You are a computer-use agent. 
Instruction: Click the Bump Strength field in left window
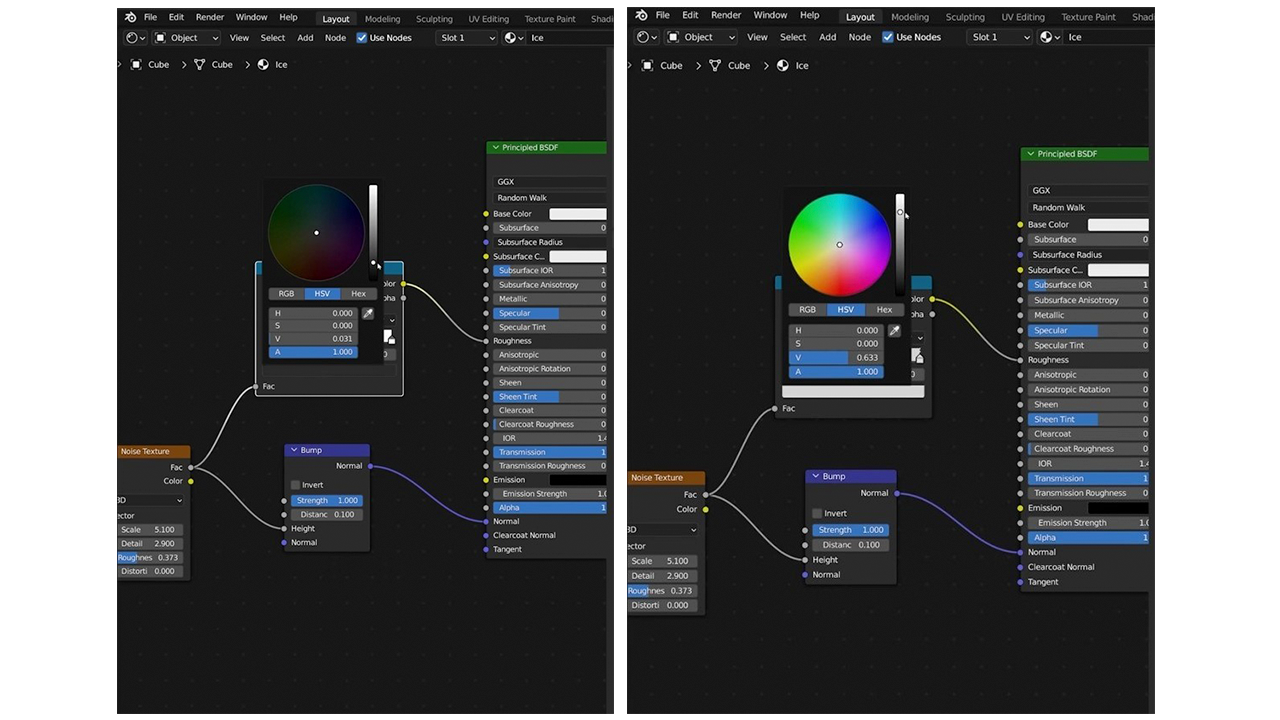(x=327, y=500)
